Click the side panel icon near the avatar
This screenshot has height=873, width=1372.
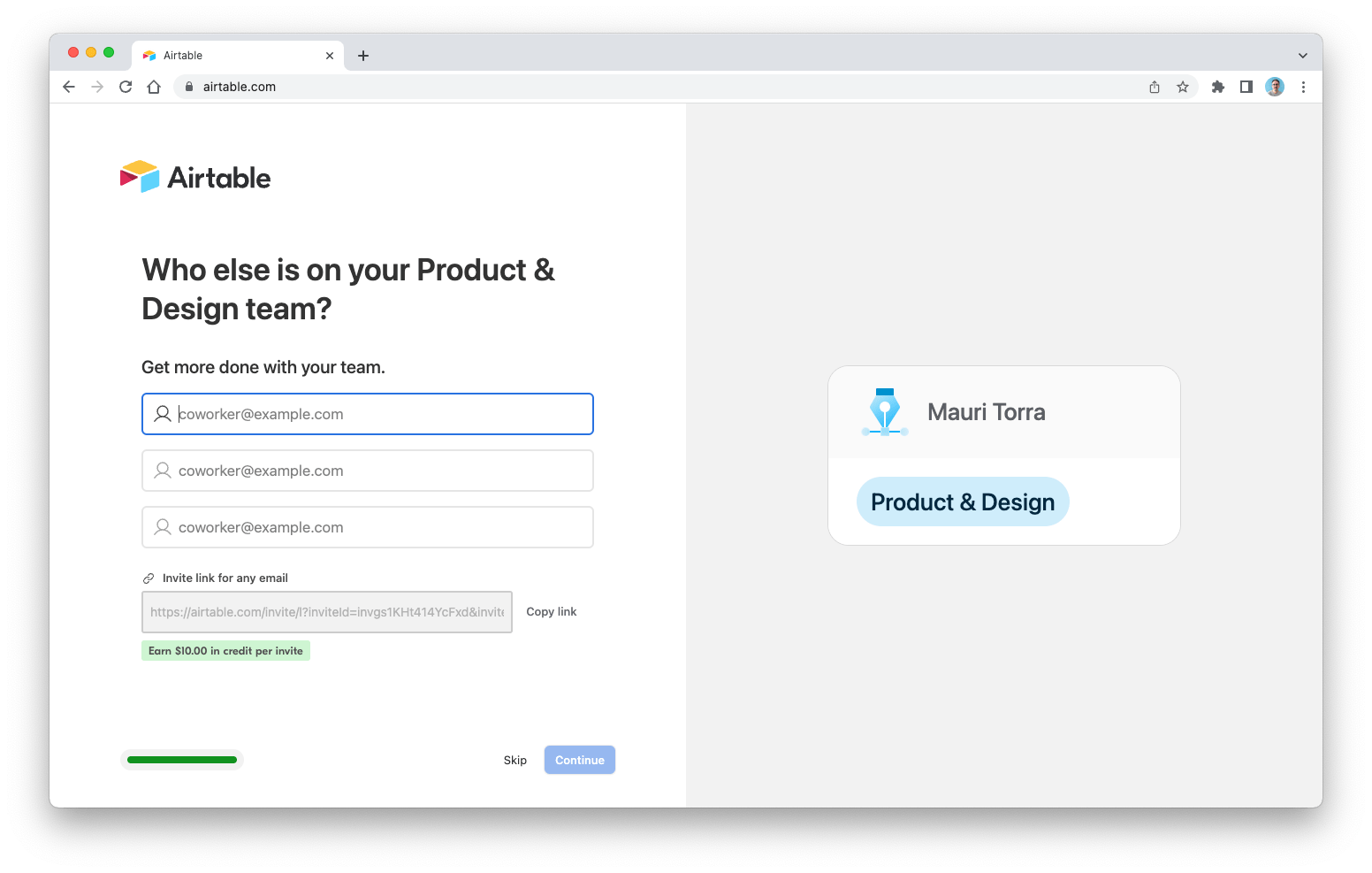coord(1246,87)
